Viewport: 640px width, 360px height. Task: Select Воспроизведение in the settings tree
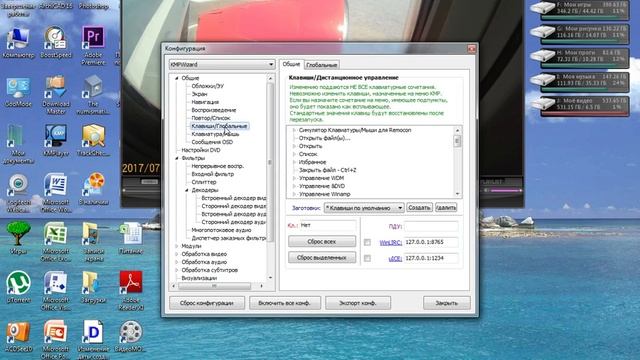click(x=214, y=110)
